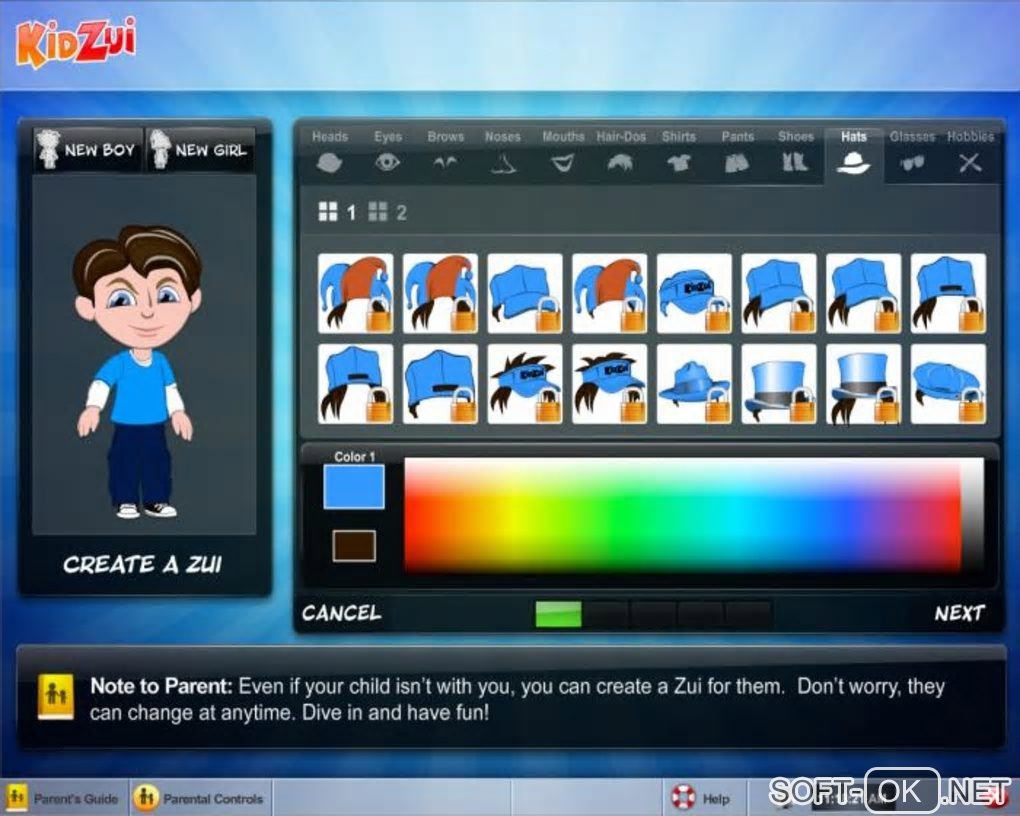Open the Heads category

click(329, 154)
